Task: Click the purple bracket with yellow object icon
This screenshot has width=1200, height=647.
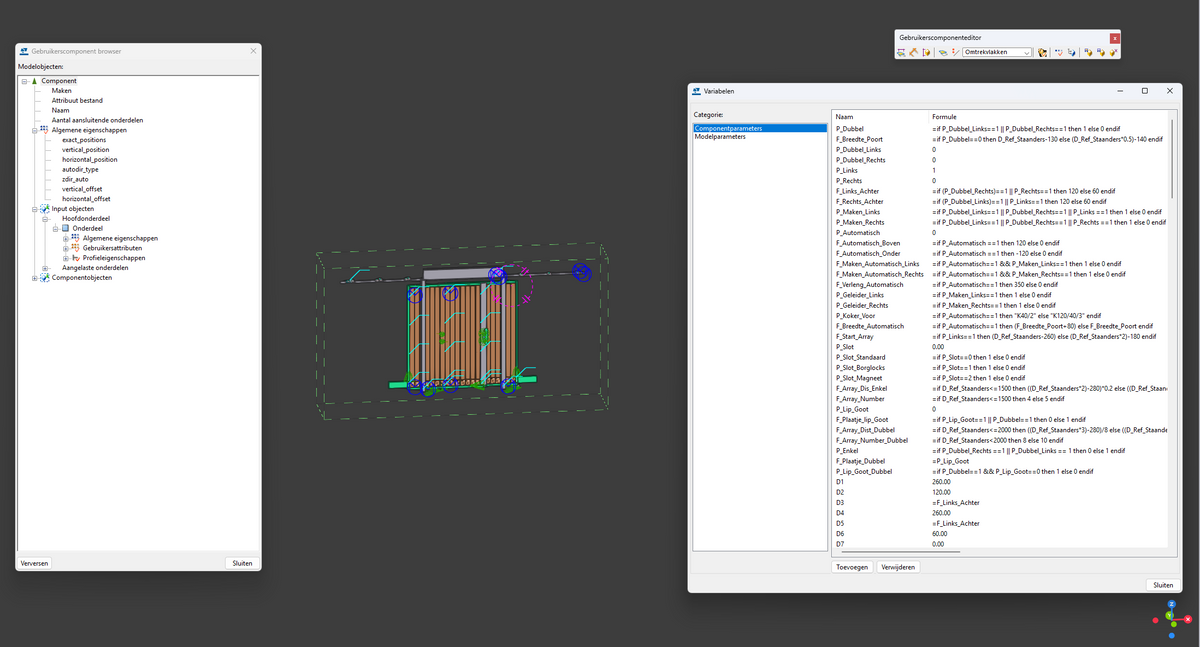Action: click(x=926, y=52)
